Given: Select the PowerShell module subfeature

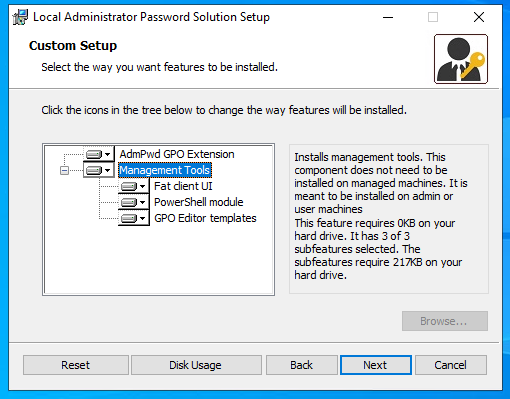Looking at the screenshot, I should [x=199, y=202].
